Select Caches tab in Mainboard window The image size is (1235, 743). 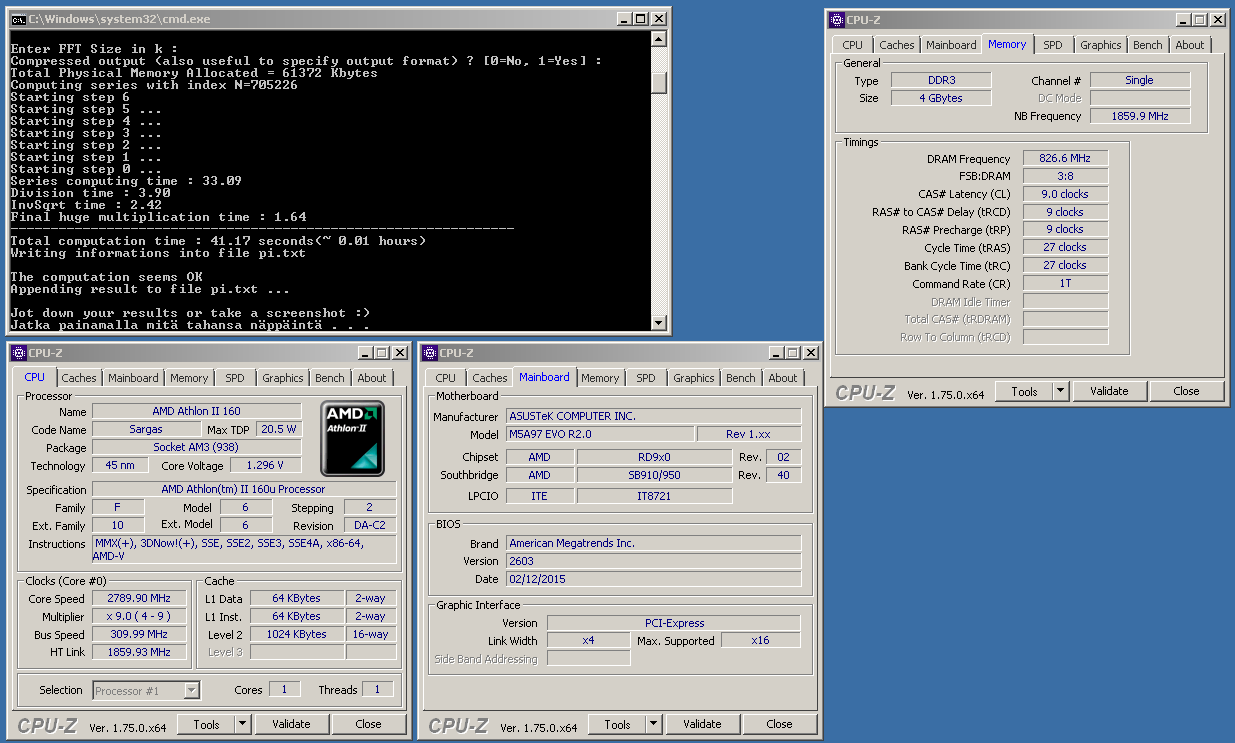coord(490,378)
